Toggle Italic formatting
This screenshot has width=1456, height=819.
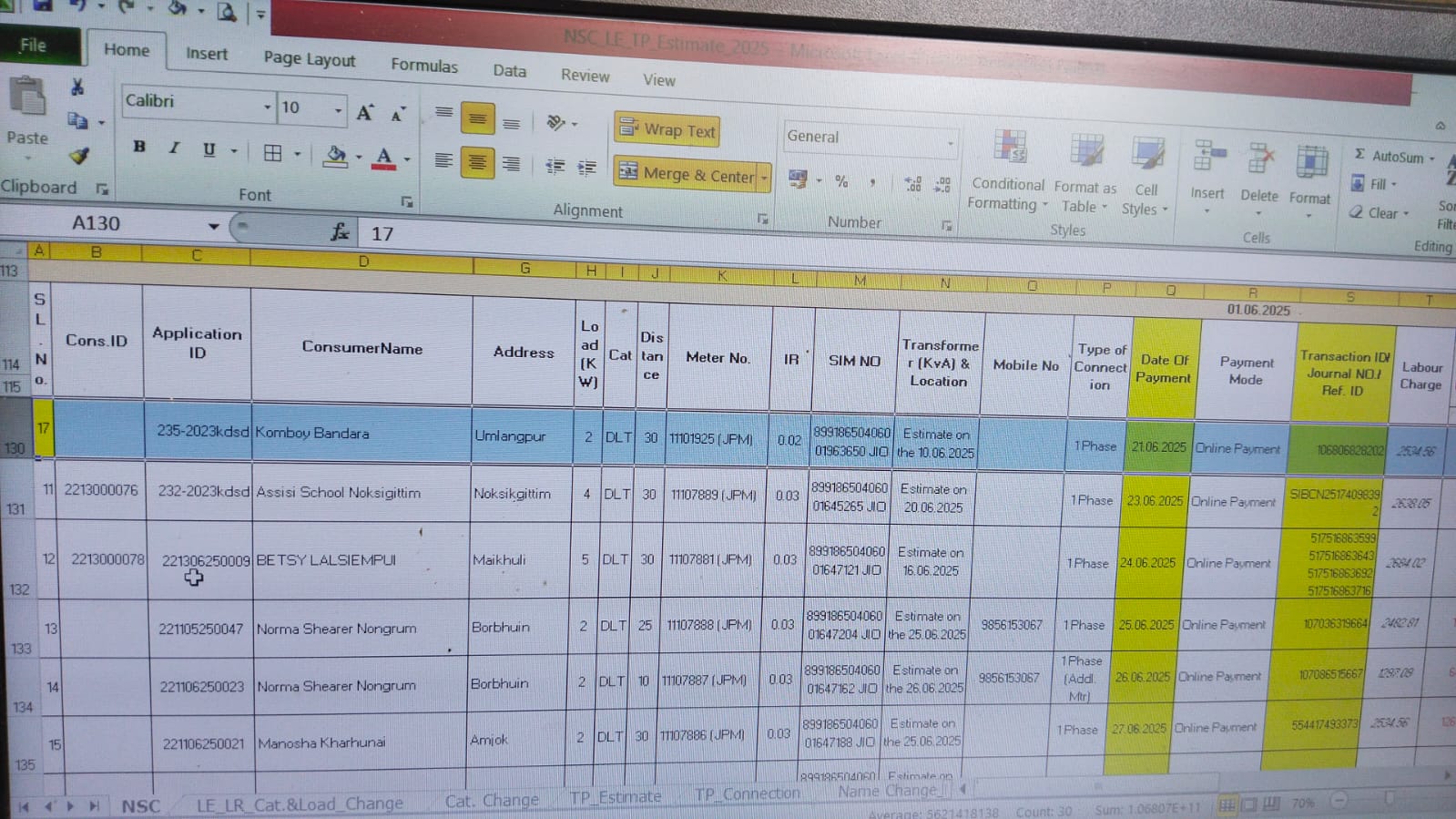(x=174, y=148)
